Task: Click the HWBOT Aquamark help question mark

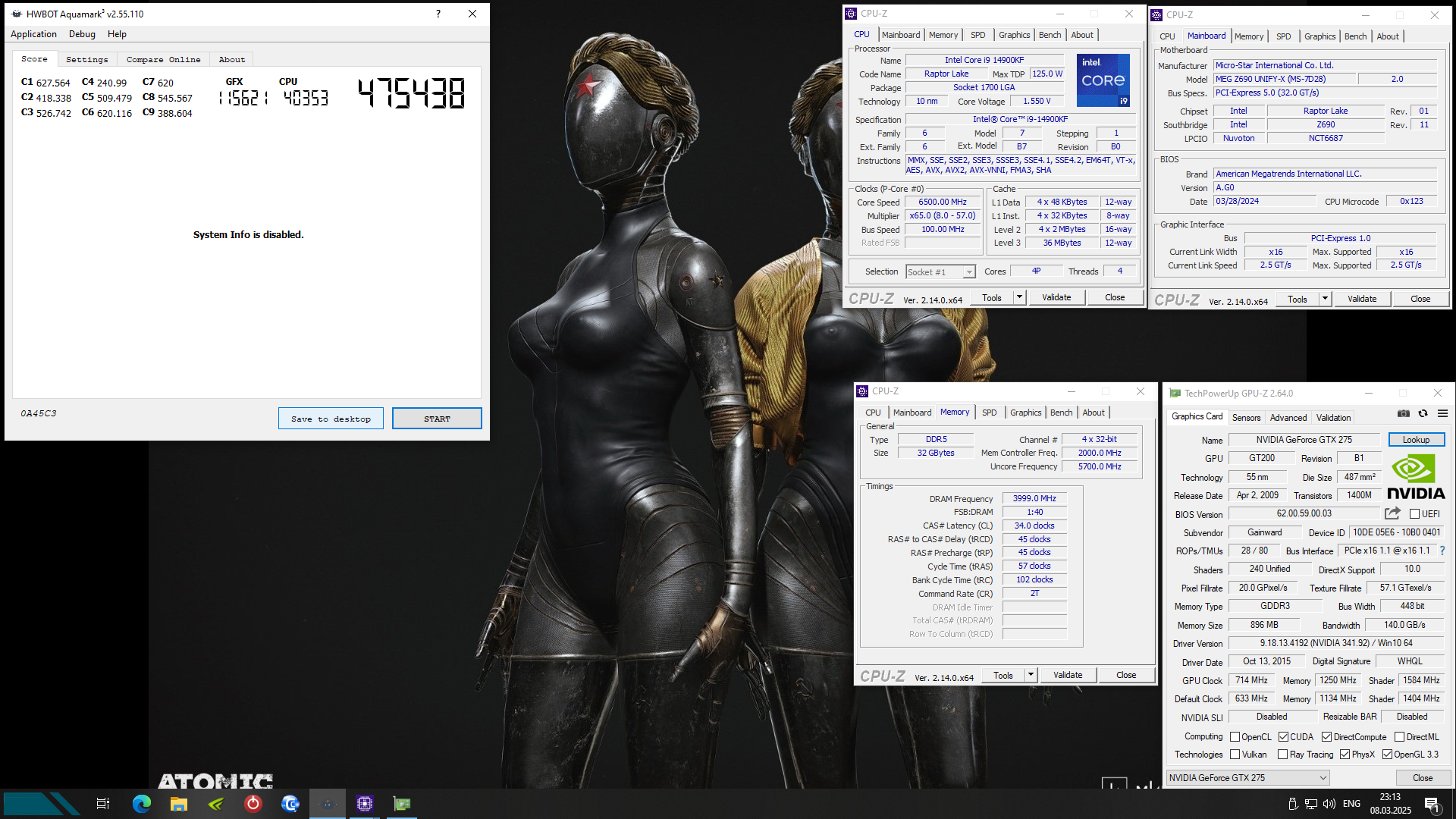Action: click(x=438, y=14)
